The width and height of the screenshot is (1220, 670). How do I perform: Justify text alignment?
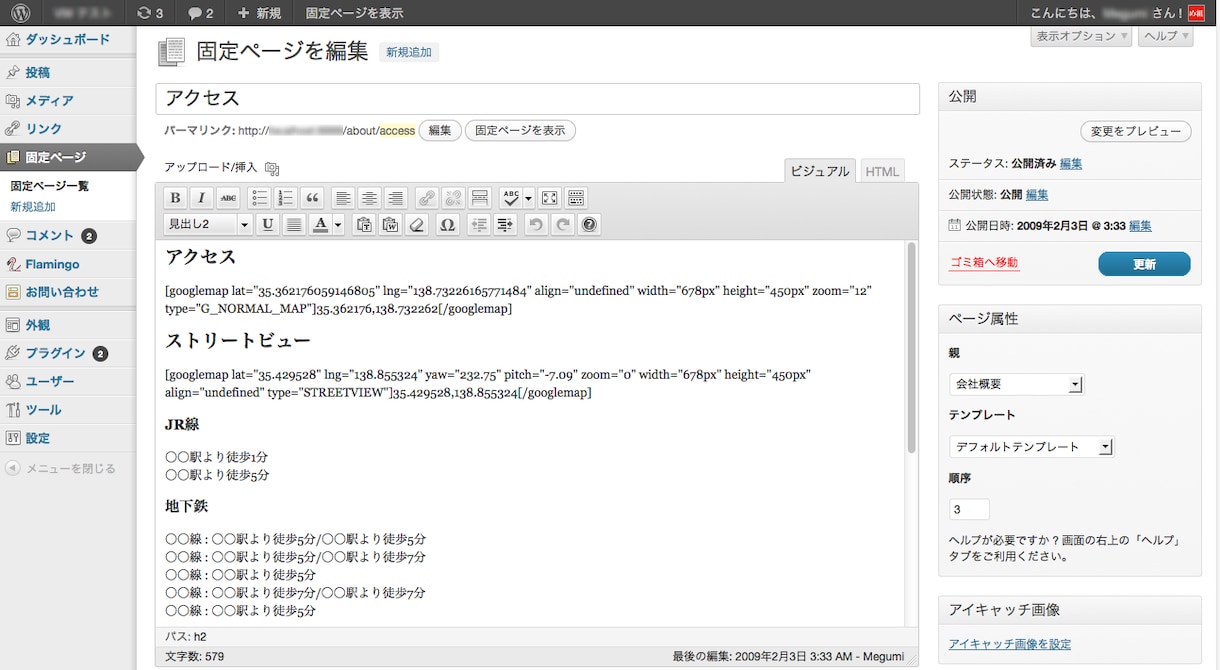294,225
